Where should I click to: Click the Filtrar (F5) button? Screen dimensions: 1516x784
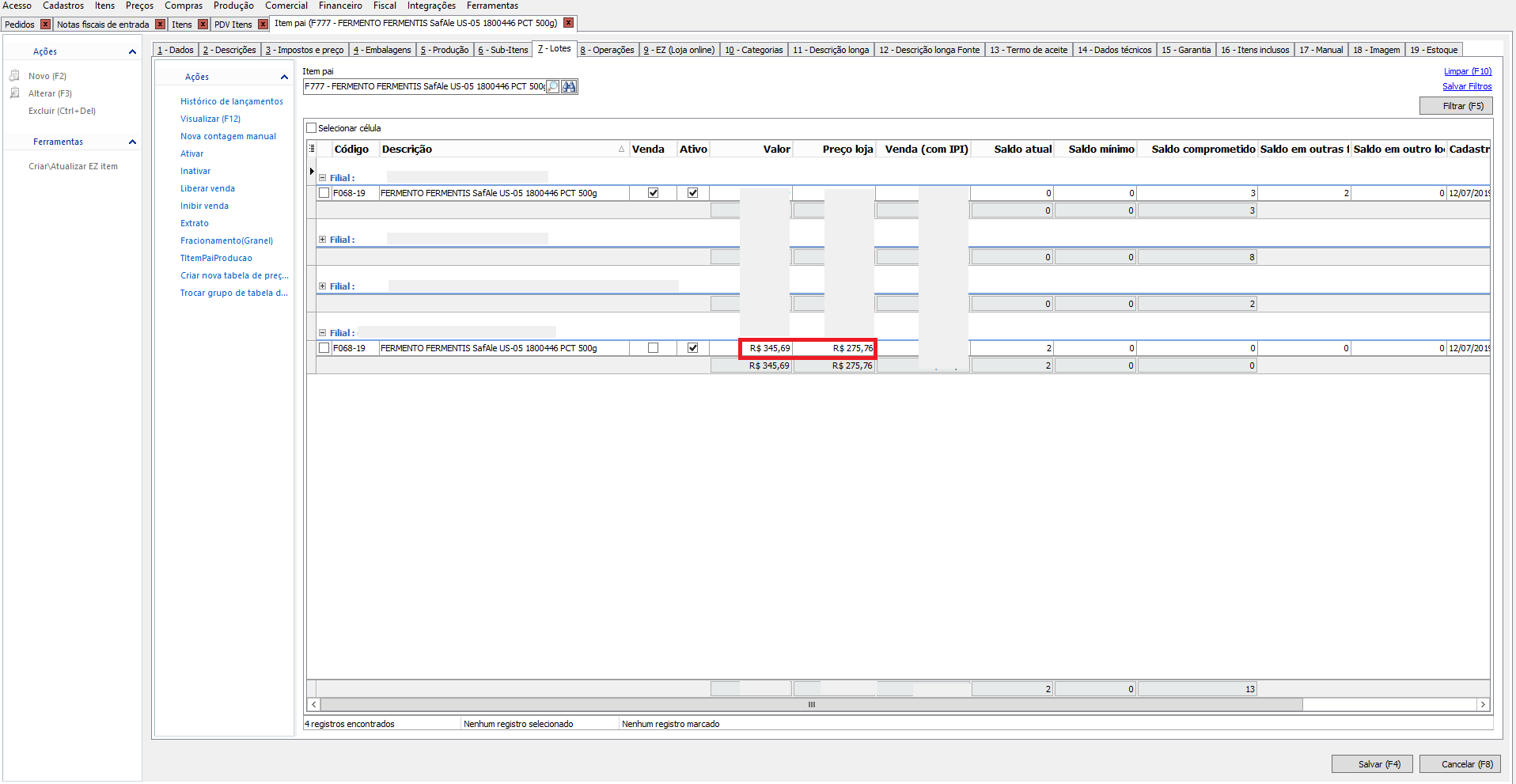(1456, 106)
